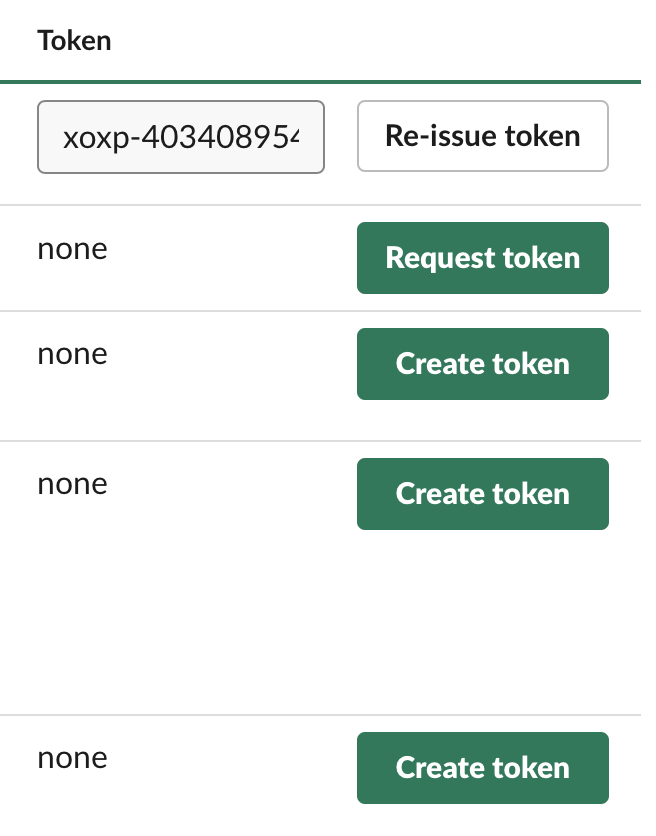Click the white outlined button in first row
This screenshot has height=836, width=656.
[x=483, y=136]
